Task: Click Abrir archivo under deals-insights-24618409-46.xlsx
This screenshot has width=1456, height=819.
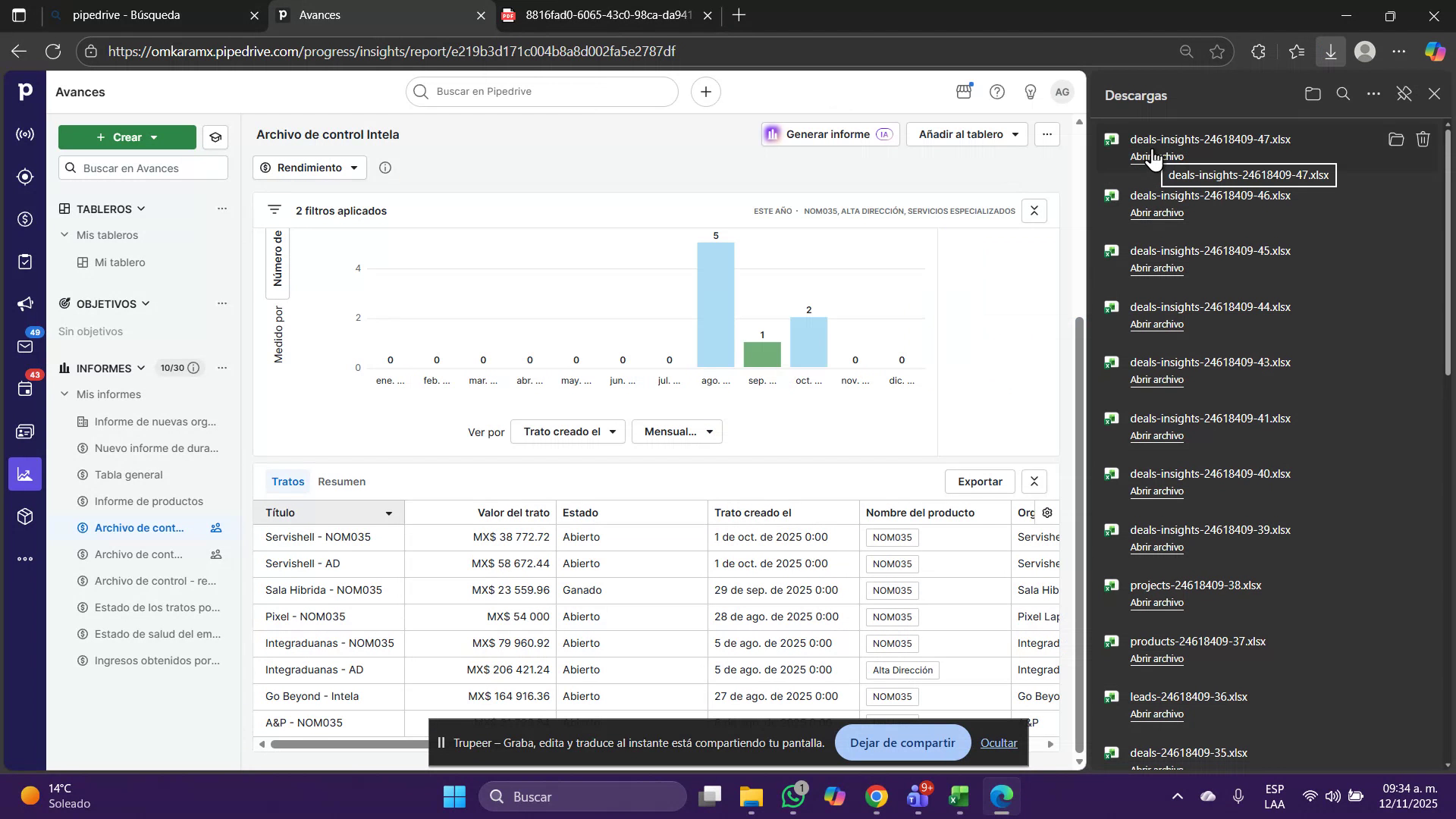Action: coord(1156,213)
